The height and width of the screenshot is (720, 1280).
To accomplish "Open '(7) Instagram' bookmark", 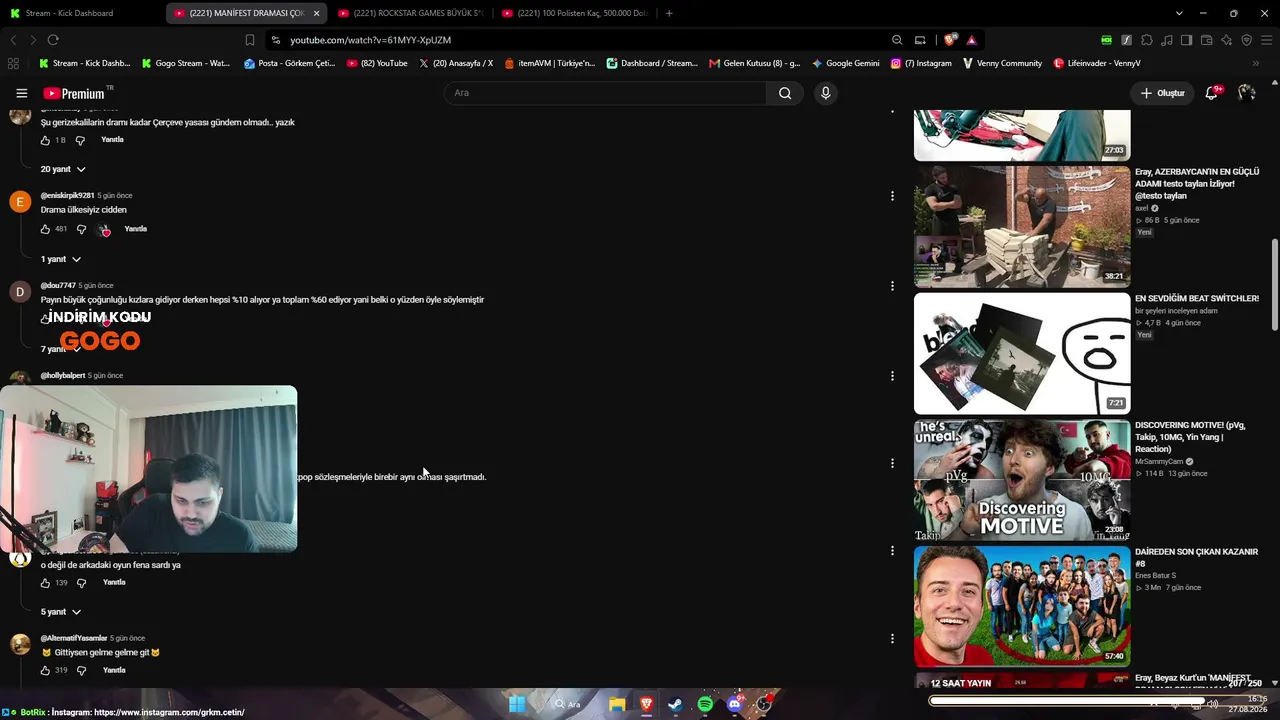I will coord(920,63).
